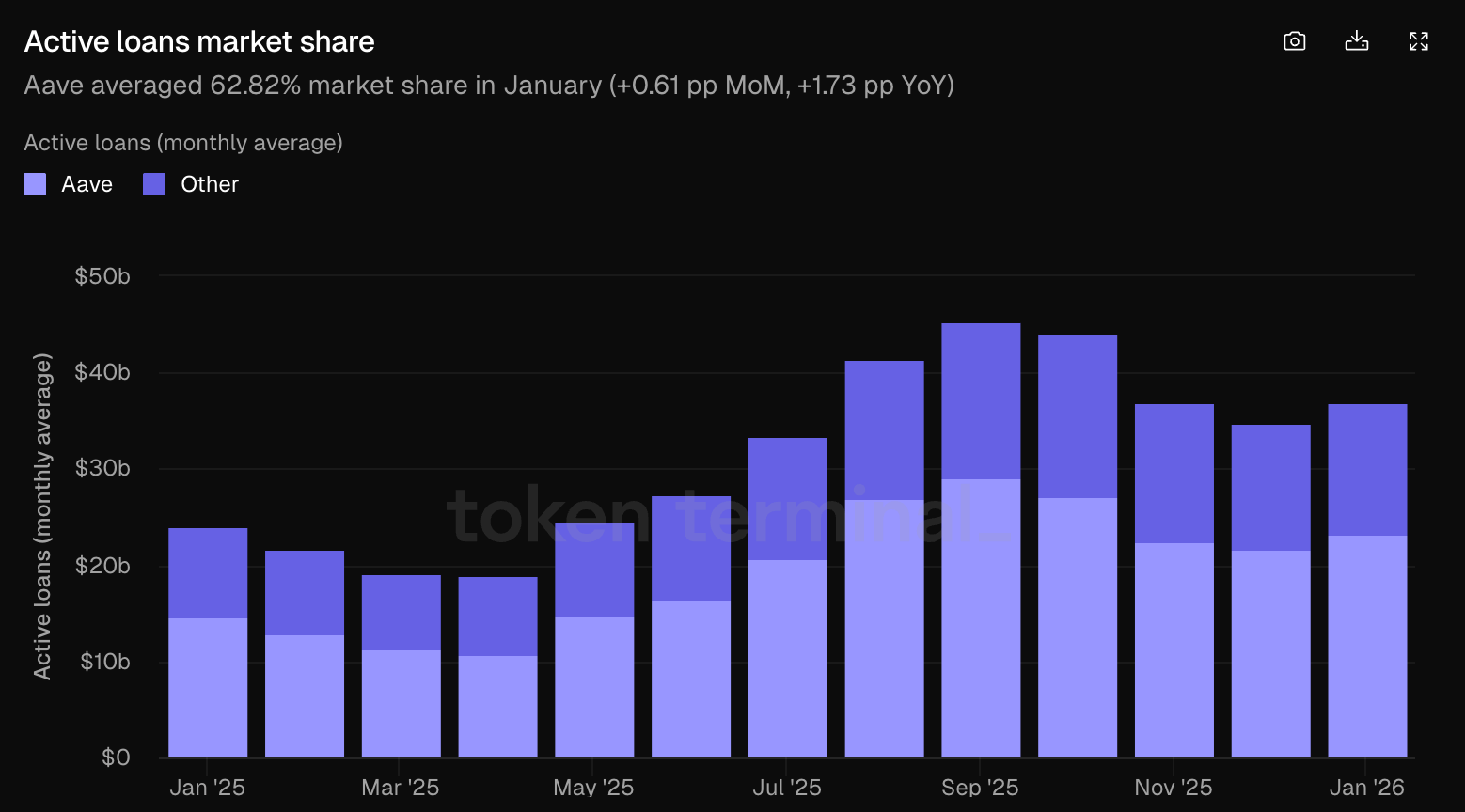1465x812 pixels.
Task: Toggle the Aave series in legend
Action: click(69, 184)
